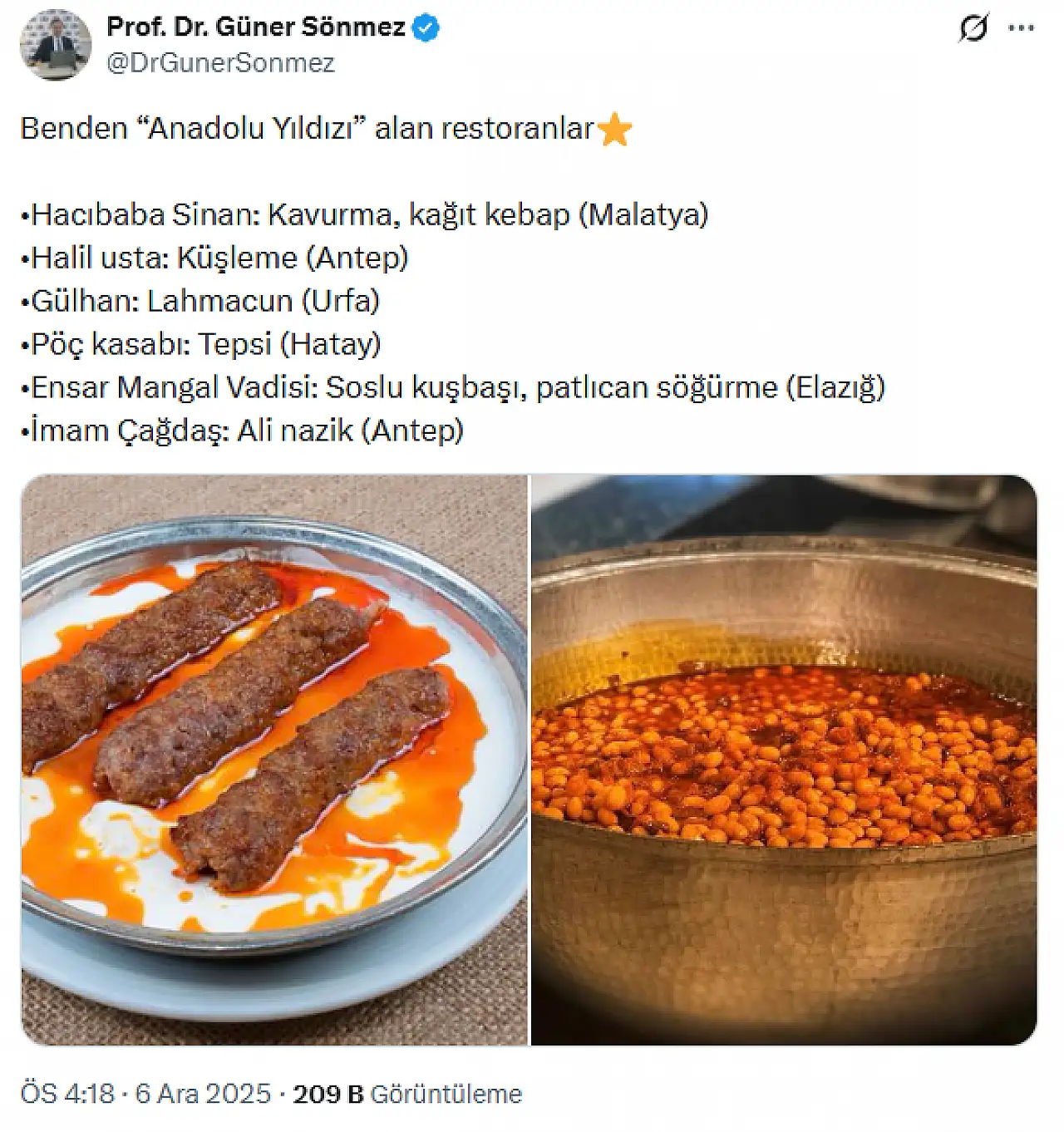
Task: Click the blue verified badge
Action: [x=426, y=27]
